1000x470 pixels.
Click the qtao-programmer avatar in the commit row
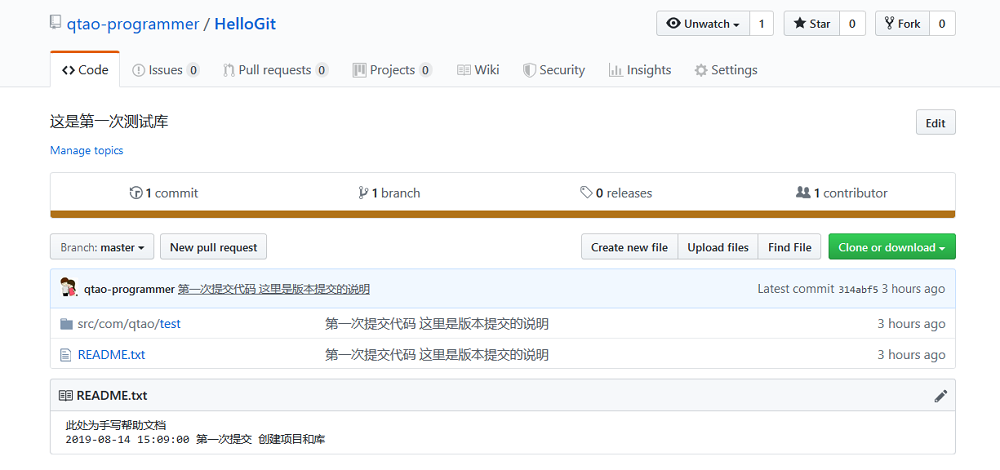[68, 288]
